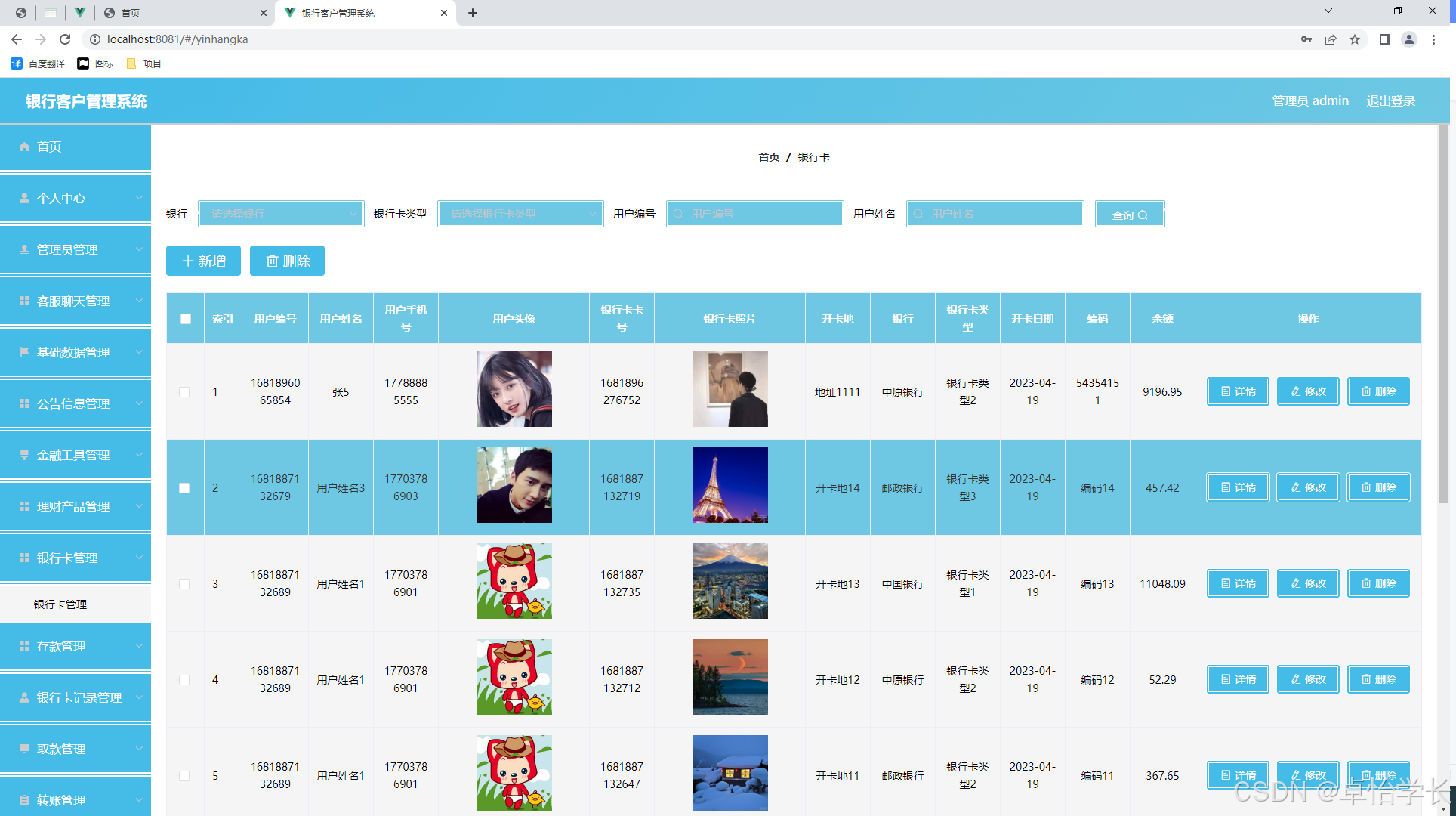Open the 图标 bookmark
The width and height of the screenshot is (1456, 816).
[96, 63]
